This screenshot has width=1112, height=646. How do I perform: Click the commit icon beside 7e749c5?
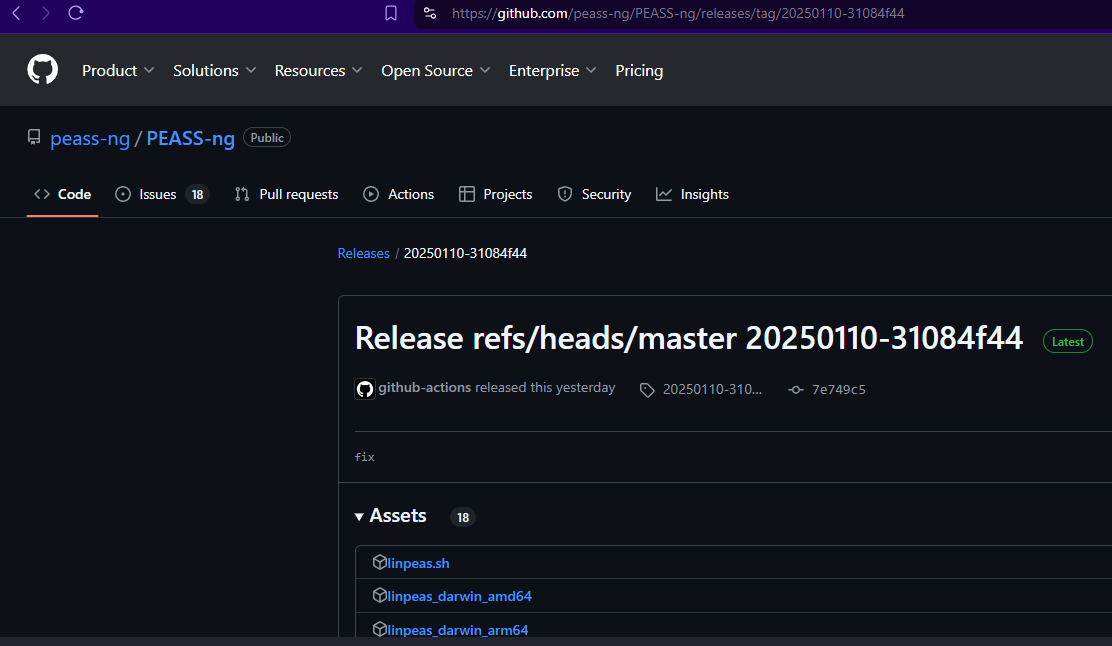796,390
